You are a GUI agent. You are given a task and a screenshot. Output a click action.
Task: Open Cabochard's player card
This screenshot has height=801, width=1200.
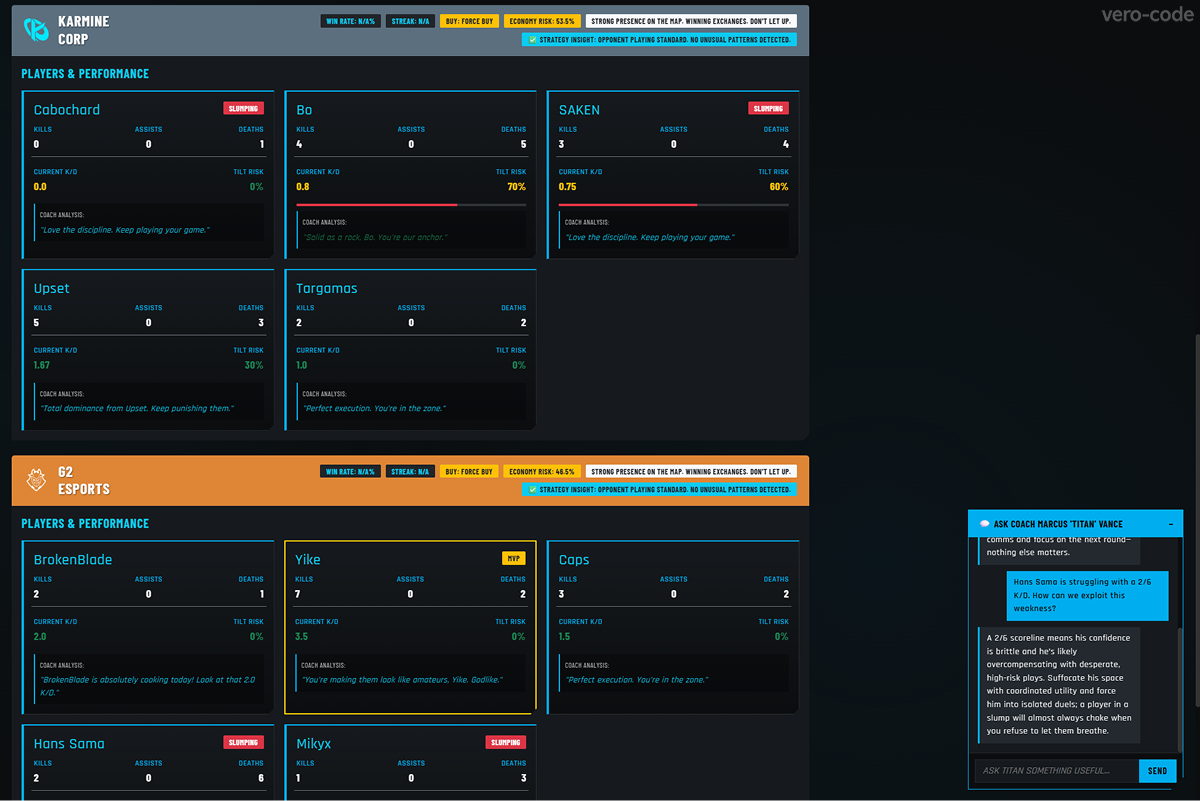148,175
